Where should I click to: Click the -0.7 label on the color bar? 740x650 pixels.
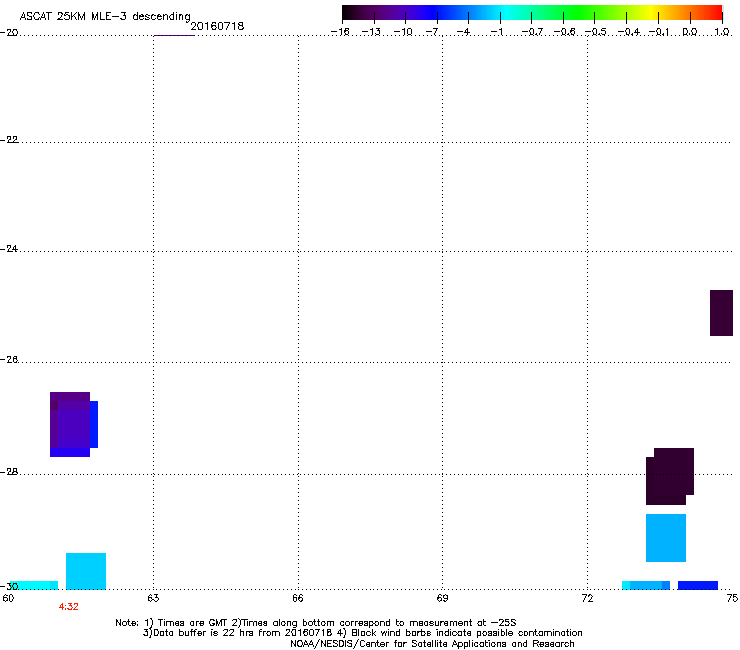[x=532, y=32]
